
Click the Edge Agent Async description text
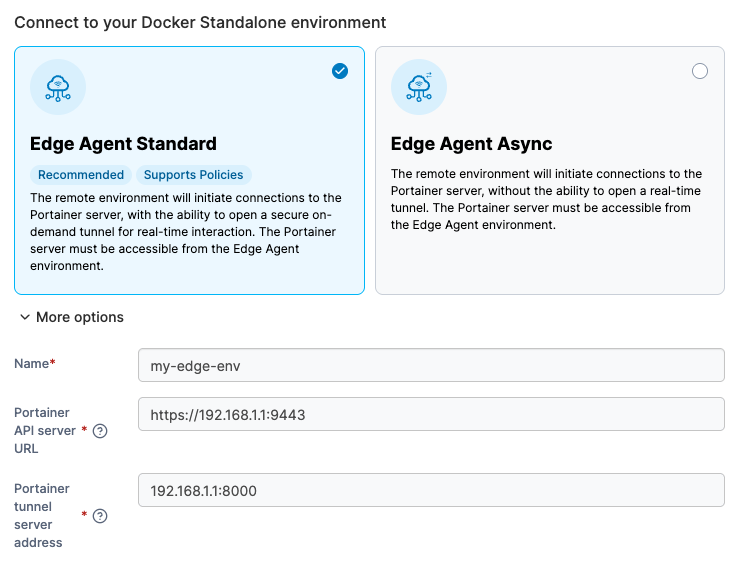pyautogui.click(x=546, y=199)
